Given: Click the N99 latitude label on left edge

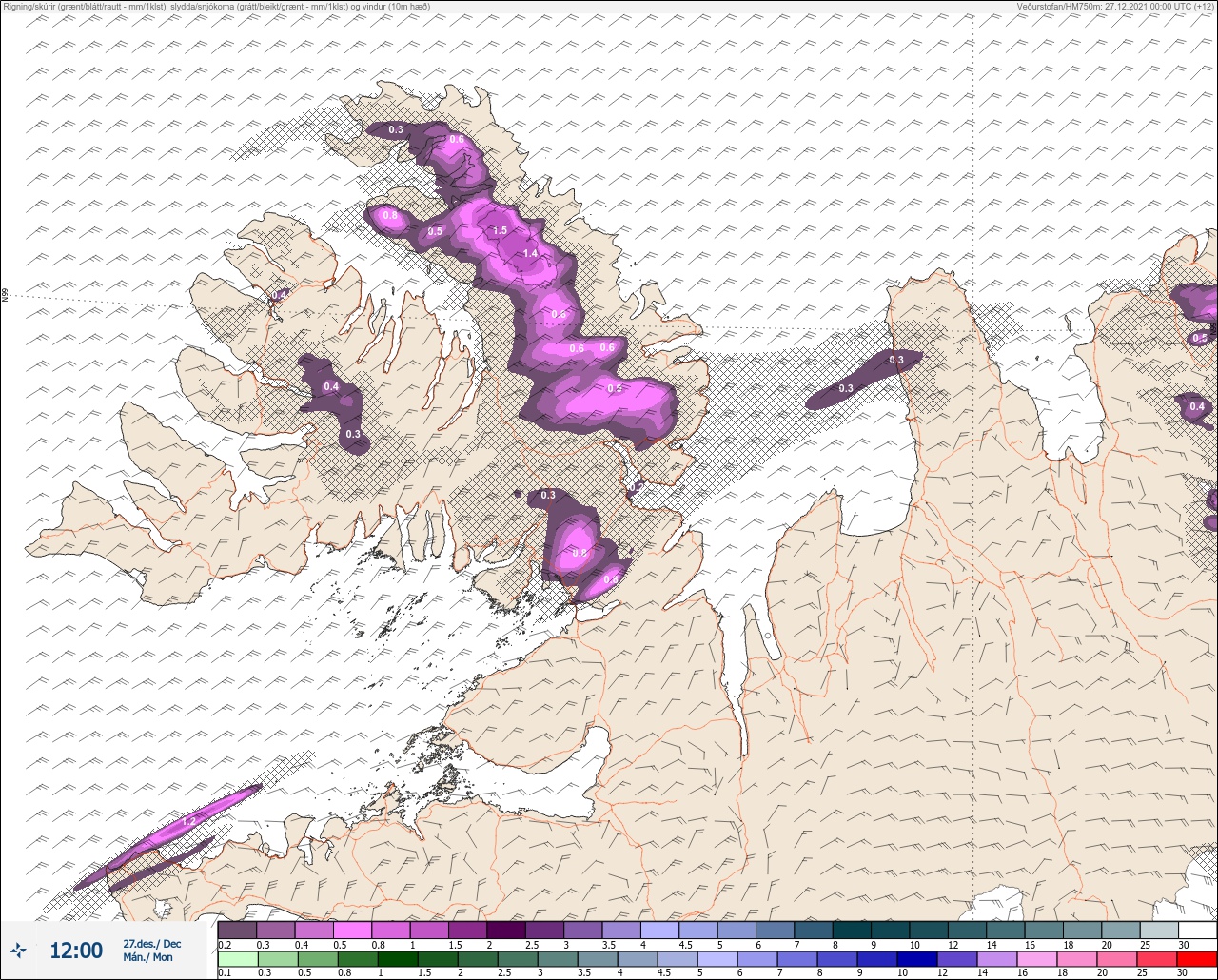Looking at the screenshot, I should click(x=5, y=296).
